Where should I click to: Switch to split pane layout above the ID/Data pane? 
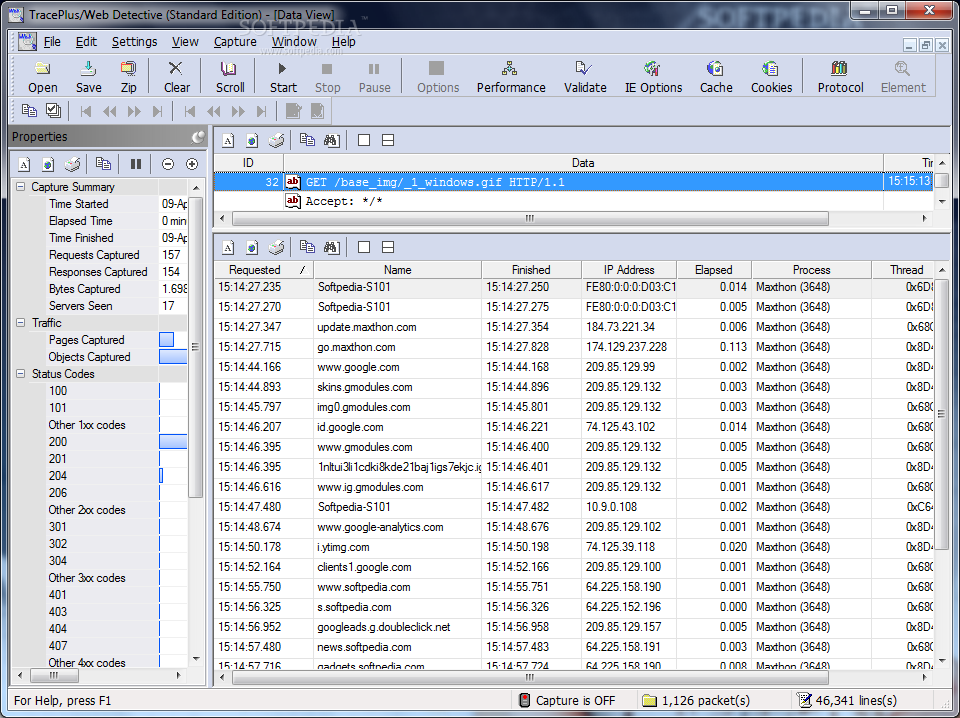point(388,141)
